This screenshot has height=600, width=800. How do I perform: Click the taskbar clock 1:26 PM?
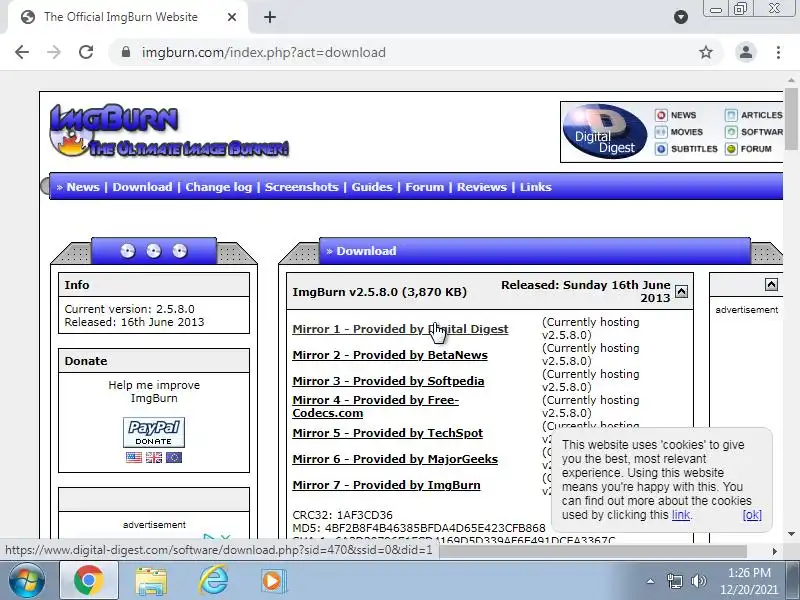click(748, 573)
